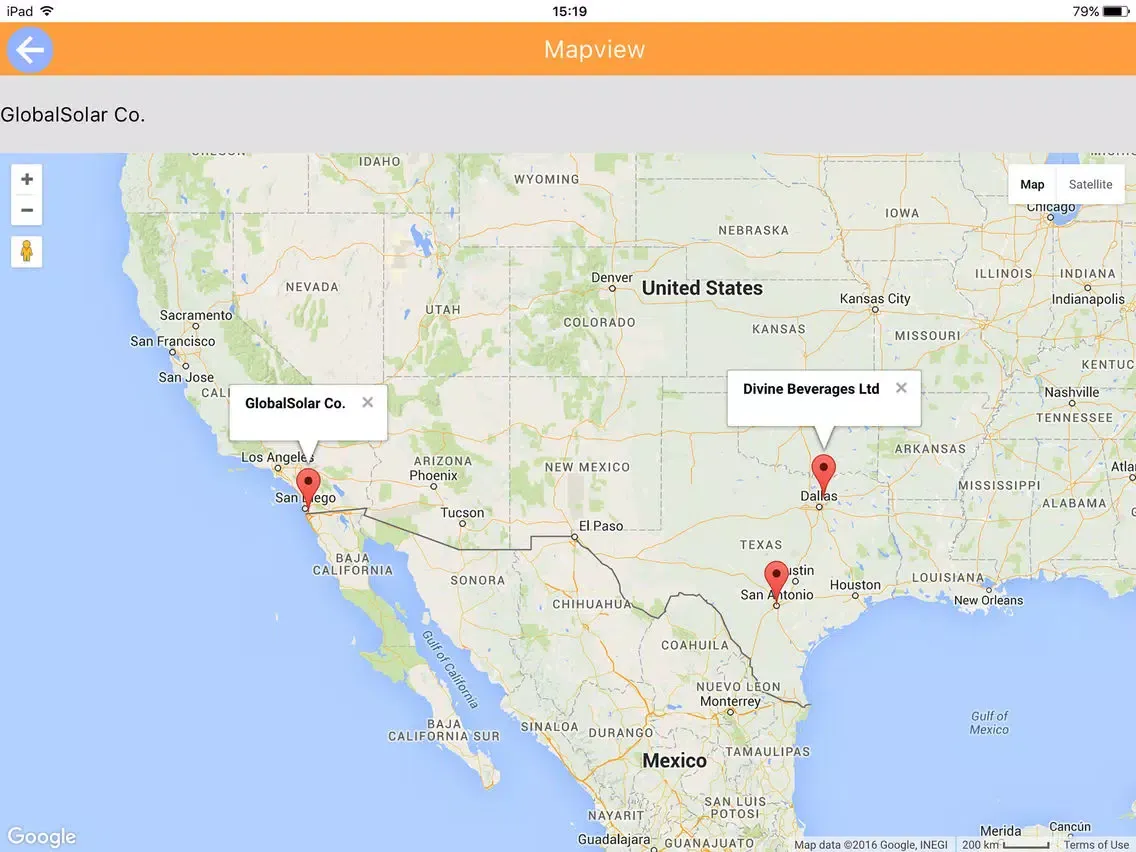Tap the Mapview title text
The height and width of the screenshot is (852, 1136).
[594, 49]
